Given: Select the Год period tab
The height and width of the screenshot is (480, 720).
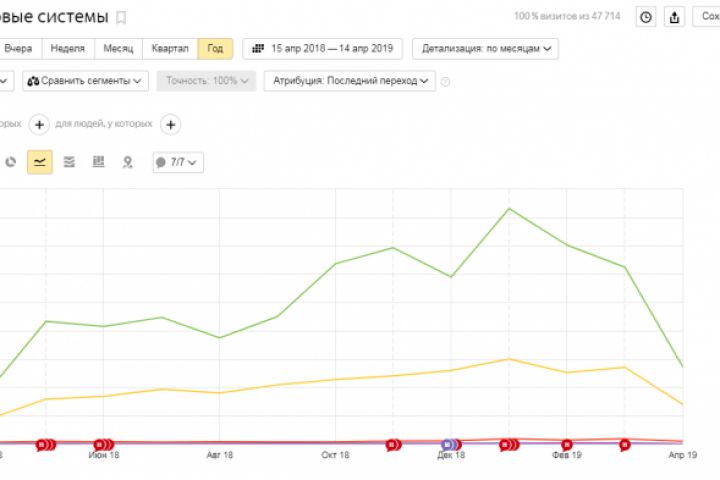Looking at the screenshot, I should (215, 48).
